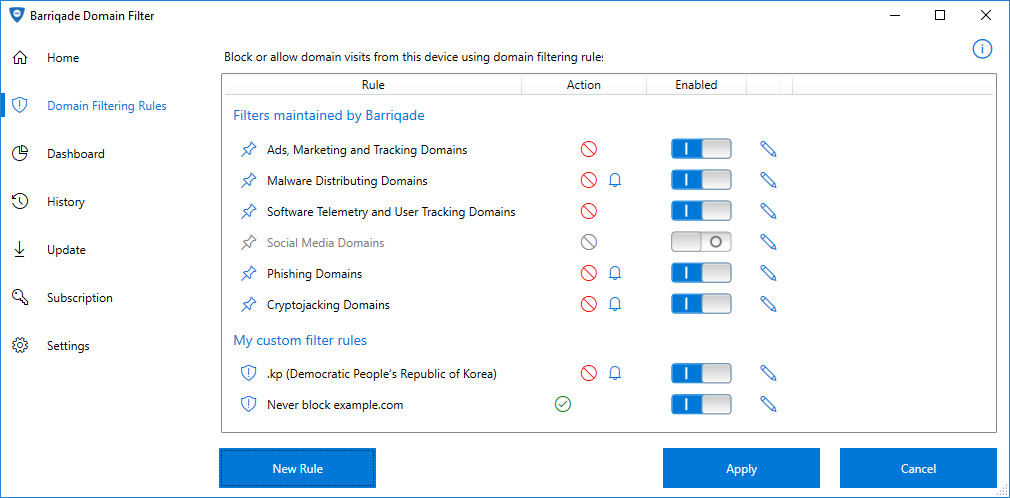Viewport: 1010px width, 498px height.
Task: Switch off Cryptojacking Domains toggle
Action: point(701,303)
